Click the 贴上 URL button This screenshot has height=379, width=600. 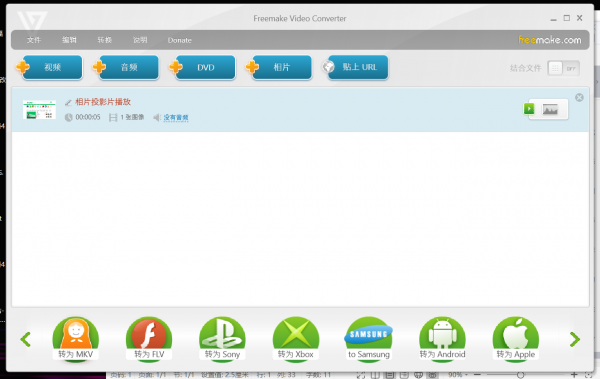click(356, 67)
